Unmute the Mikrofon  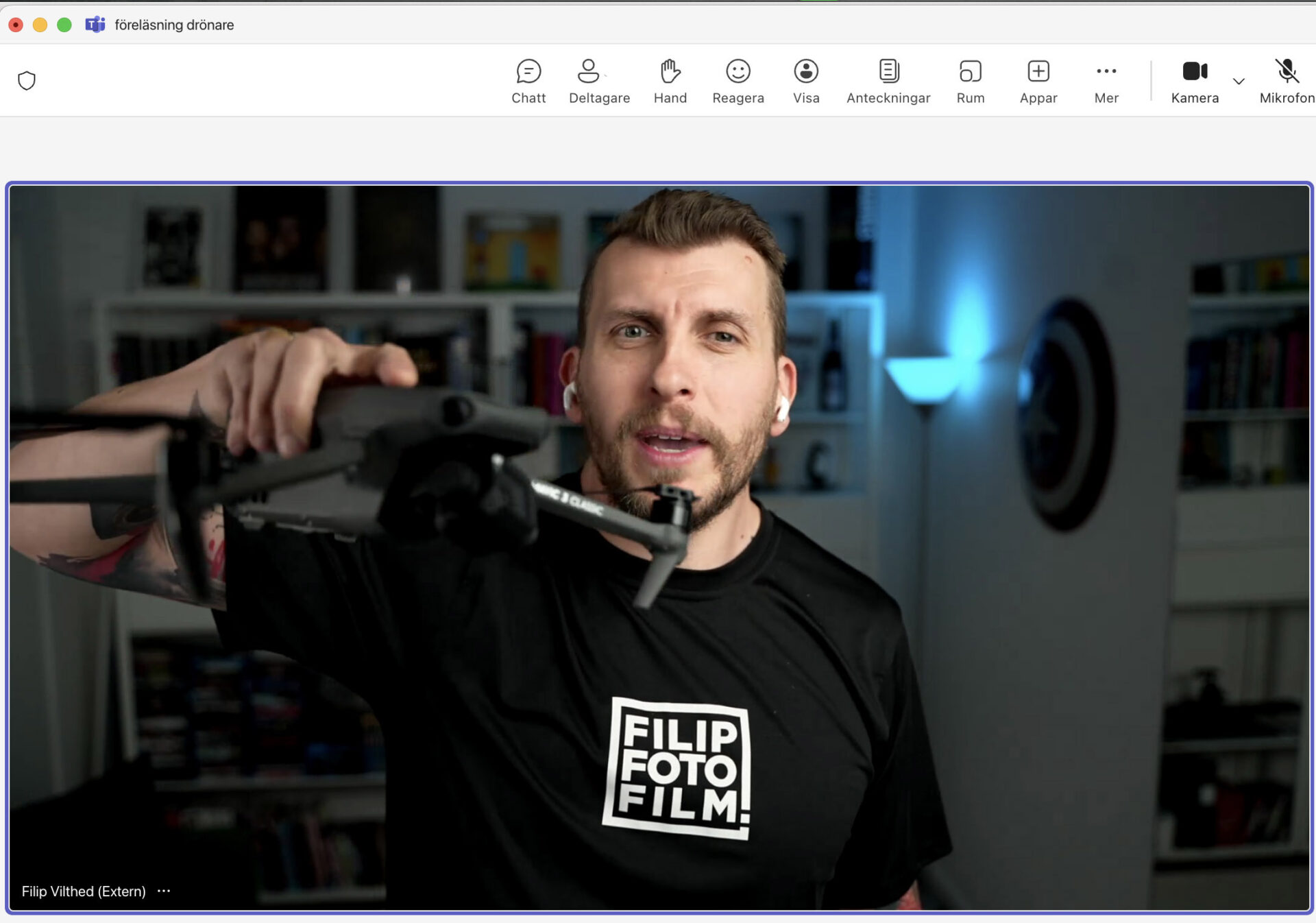tap(1286, 81)
